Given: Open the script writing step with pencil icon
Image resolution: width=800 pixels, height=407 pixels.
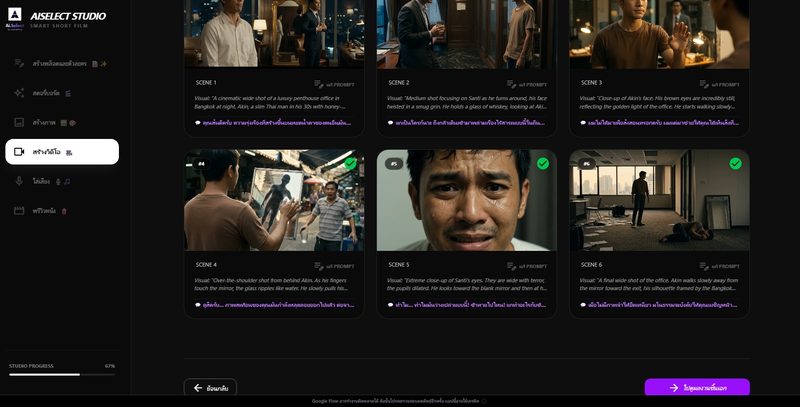Looking at the screenshot, I should pyautogui.click(x=62, y=64).
